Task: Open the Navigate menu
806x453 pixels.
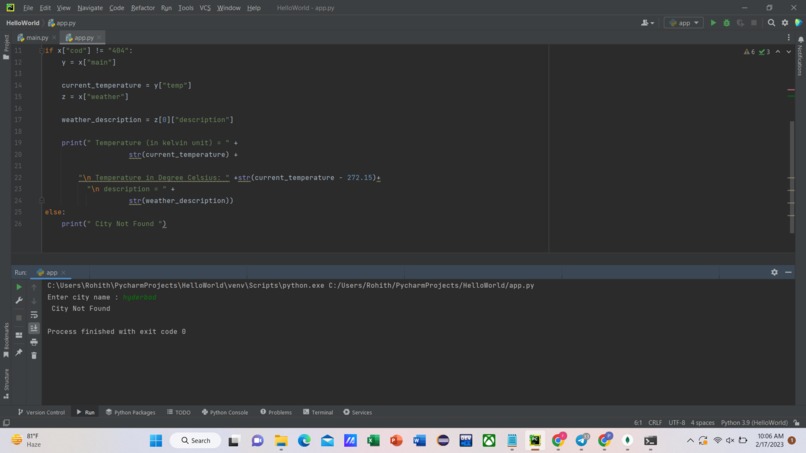Action: [x=90, y=8]
